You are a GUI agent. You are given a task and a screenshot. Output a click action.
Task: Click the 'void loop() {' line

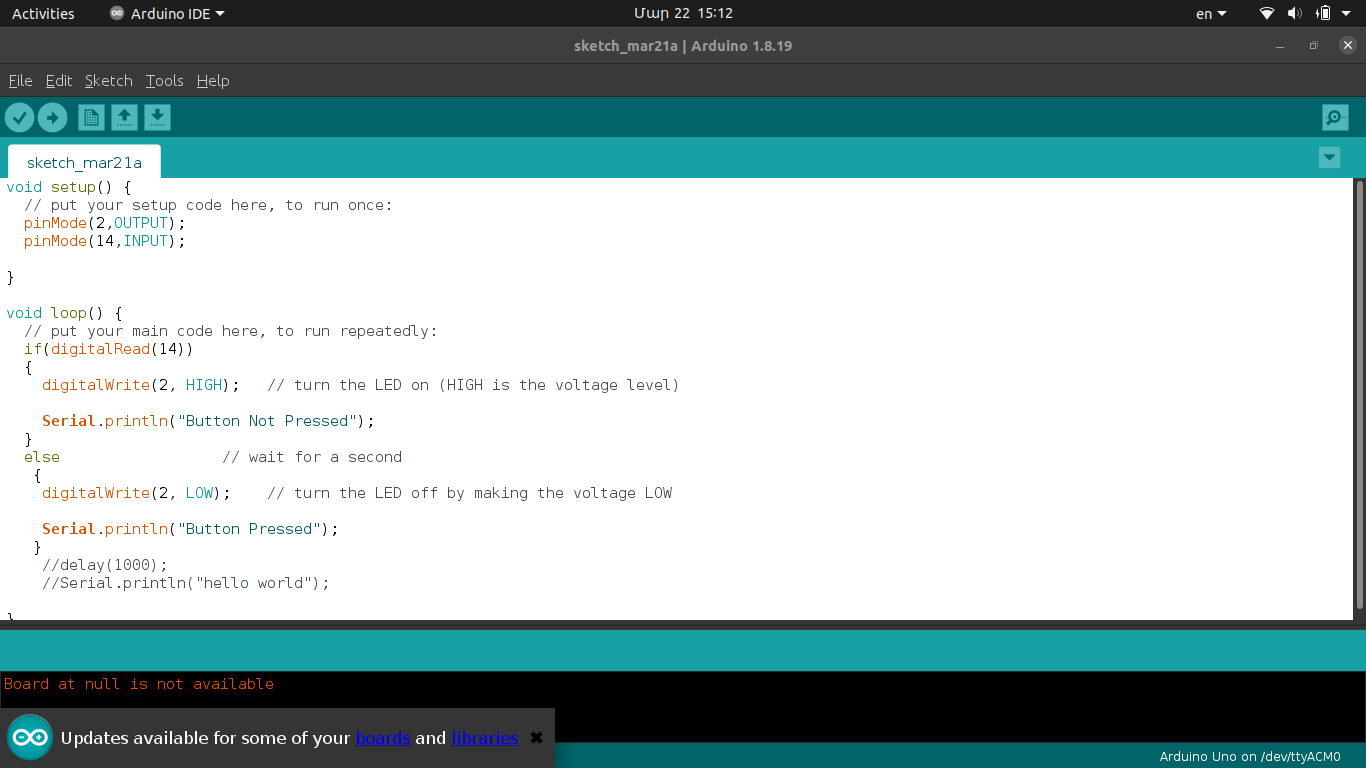64,313
